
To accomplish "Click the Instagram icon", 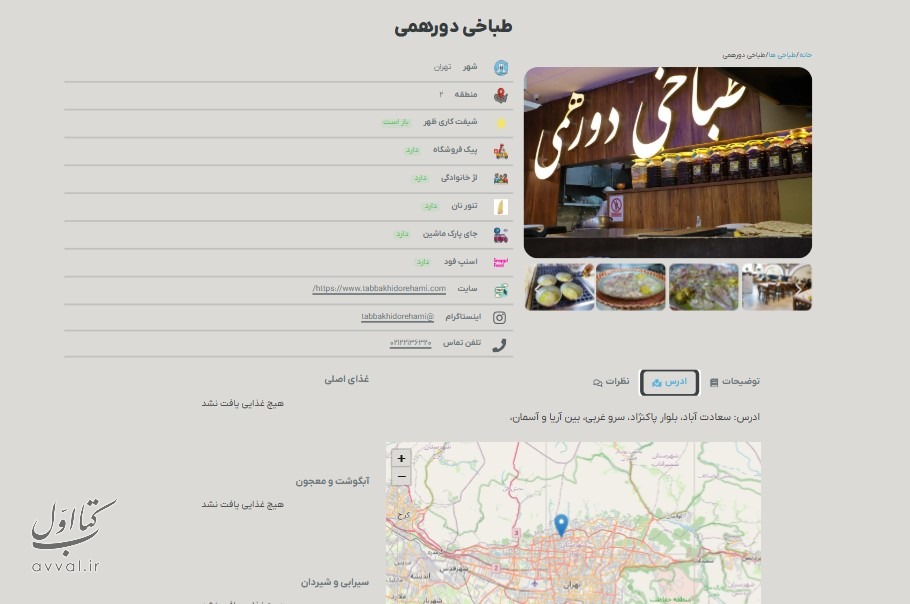I will [x=500, y=317].
